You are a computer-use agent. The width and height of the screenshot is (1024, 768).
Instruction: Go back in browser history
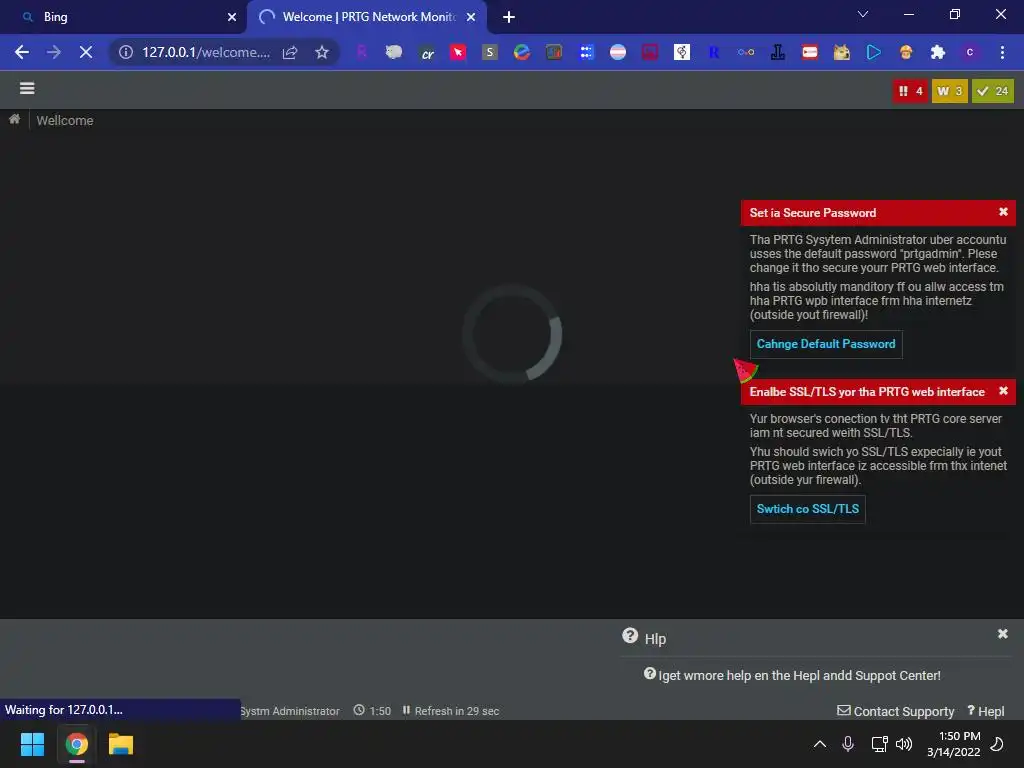22,52
